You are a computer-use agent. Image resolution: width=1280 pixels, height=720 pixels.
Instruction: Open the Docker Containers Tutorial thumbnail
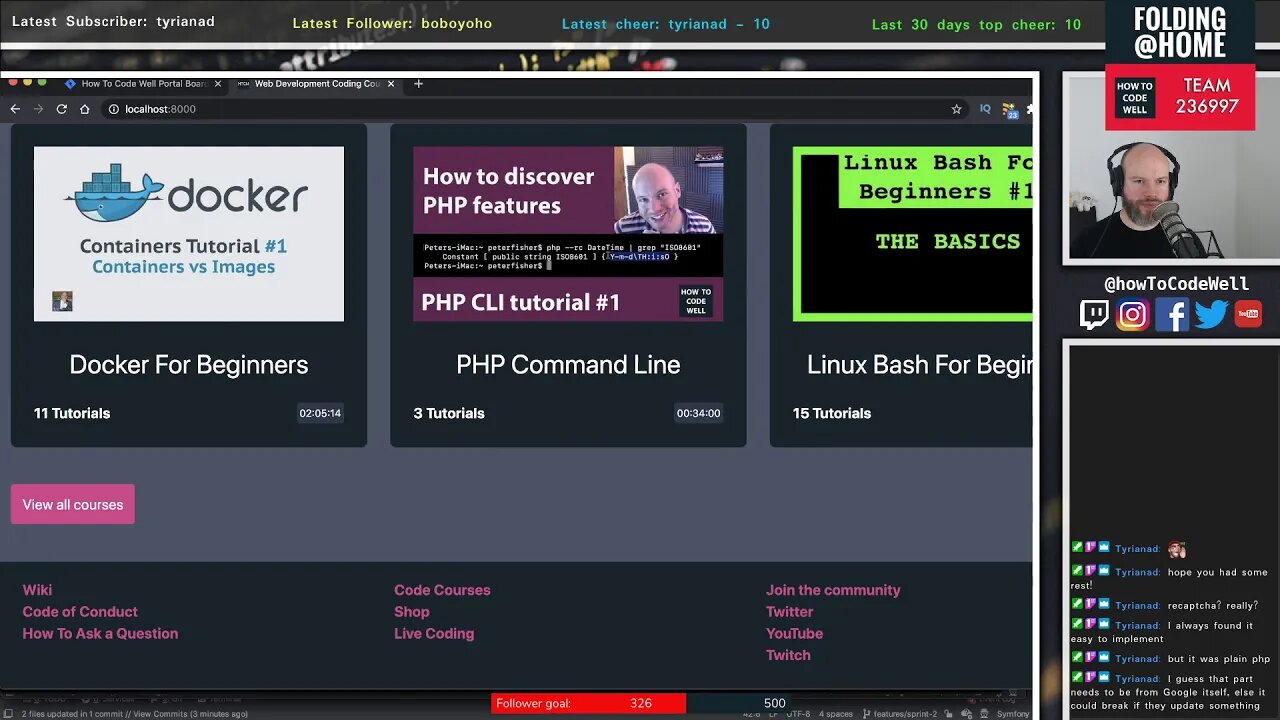click(x=189, y=234)
